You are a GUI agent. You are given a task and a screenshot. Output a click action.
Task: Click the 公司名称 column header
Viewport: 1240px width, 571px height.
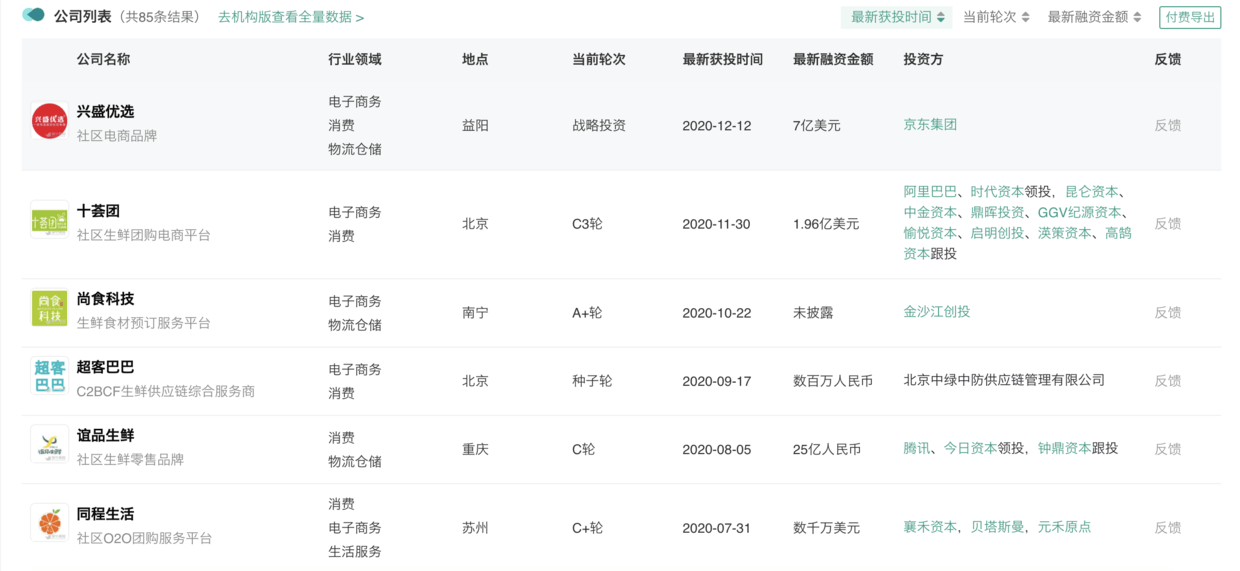click(103, 60)
